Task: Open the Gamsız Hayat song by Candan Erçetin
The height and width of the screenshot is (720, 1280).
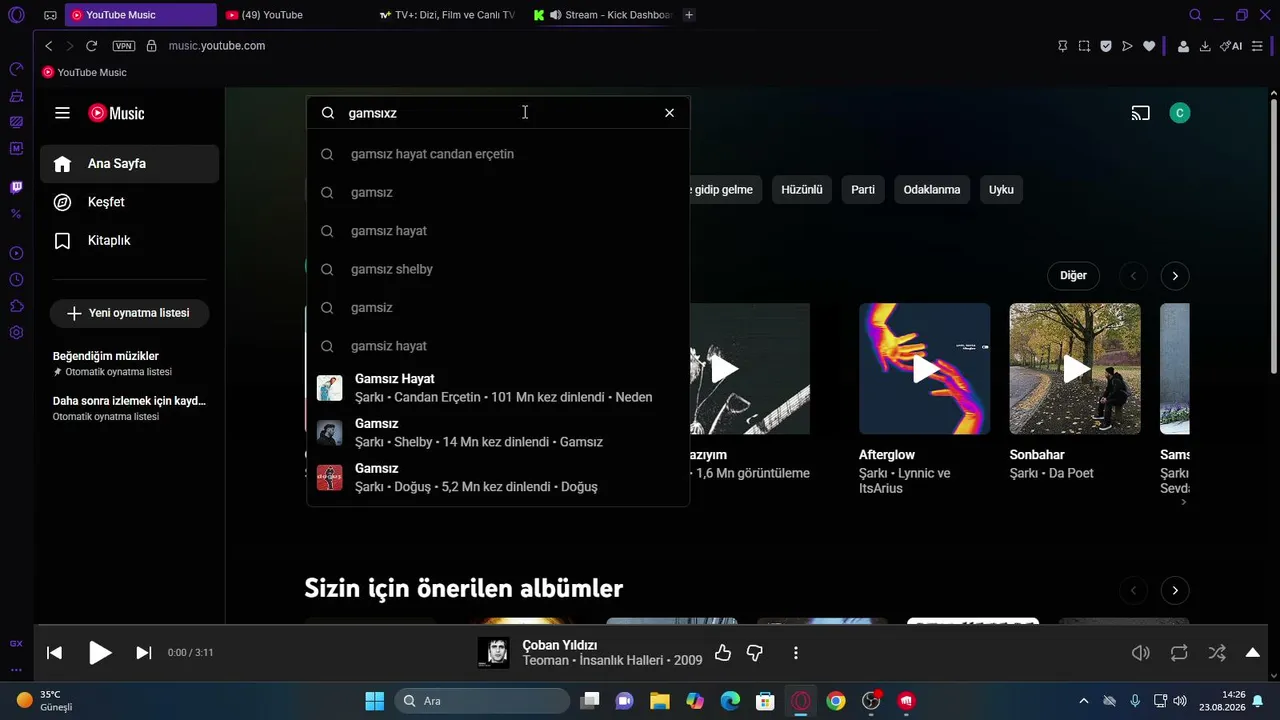Action: click(498, 388)
